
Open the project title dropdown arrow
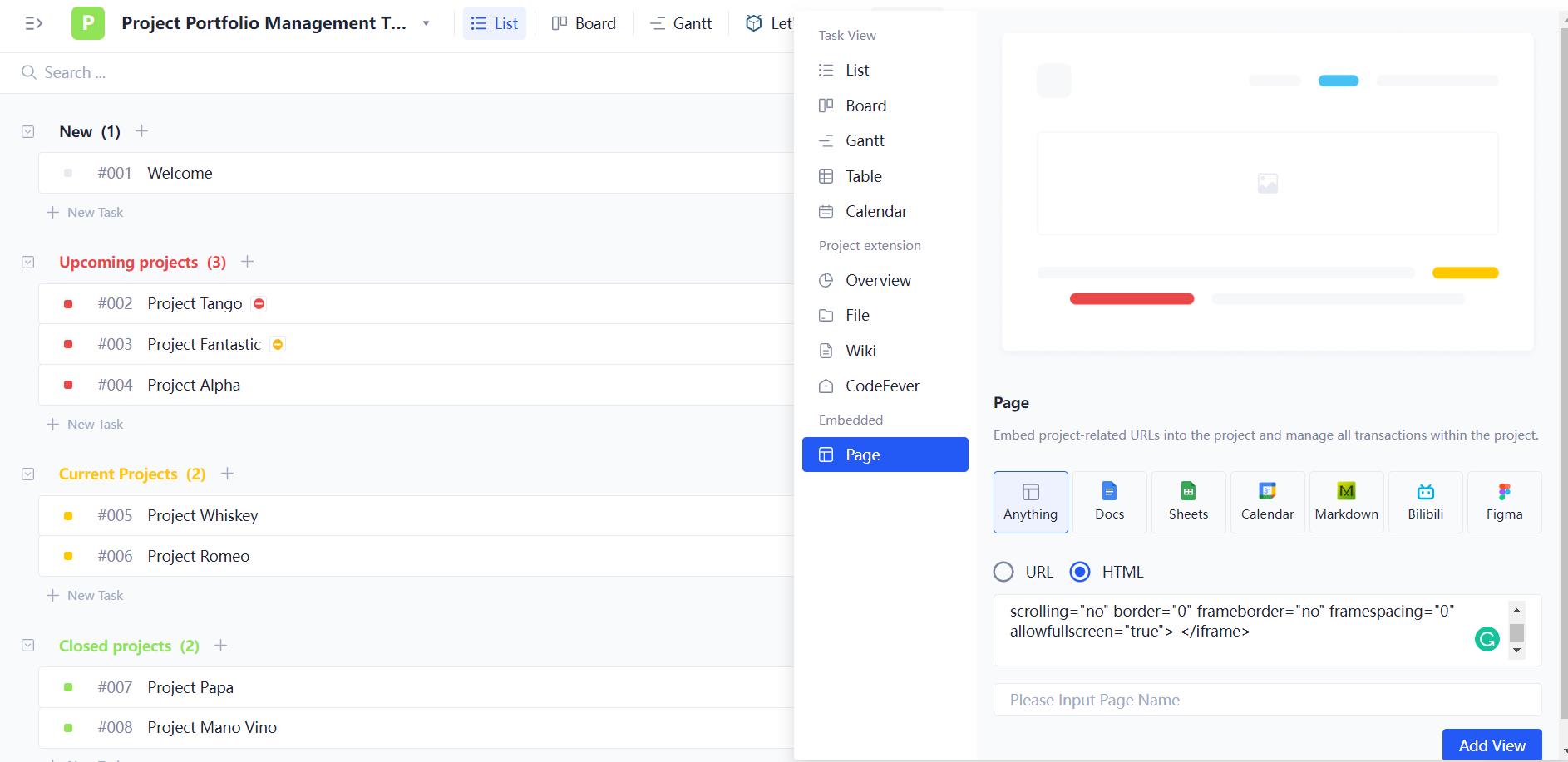[427, 23]
